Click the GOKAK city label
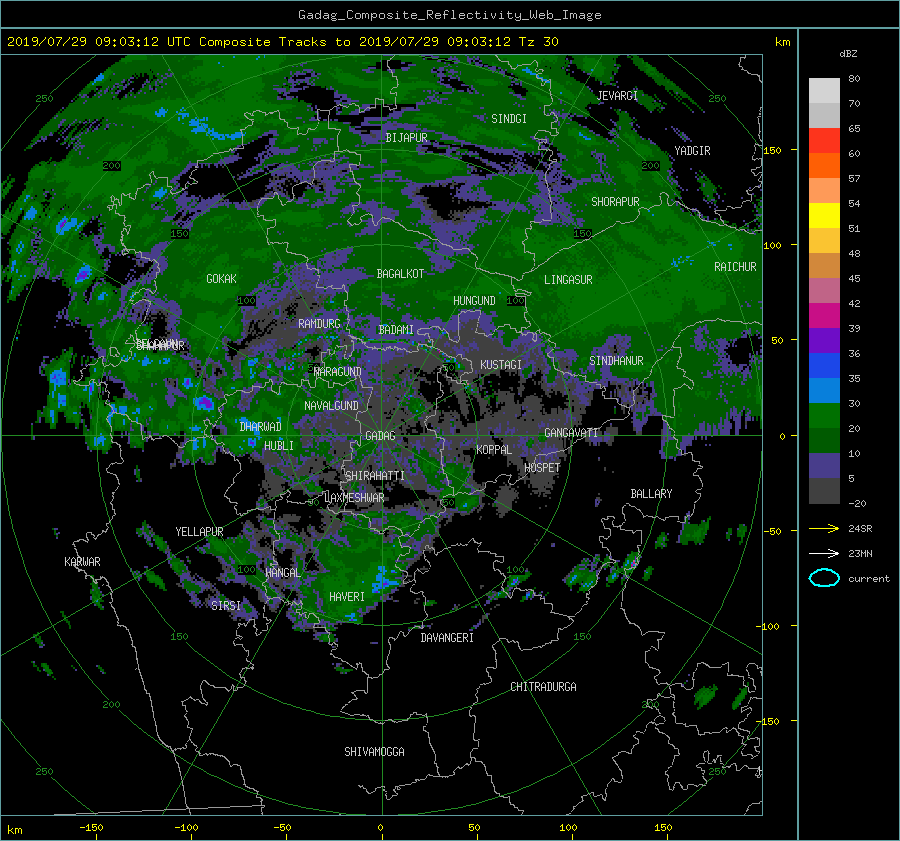This screenshot has width=900, height=841. point(221,279)
